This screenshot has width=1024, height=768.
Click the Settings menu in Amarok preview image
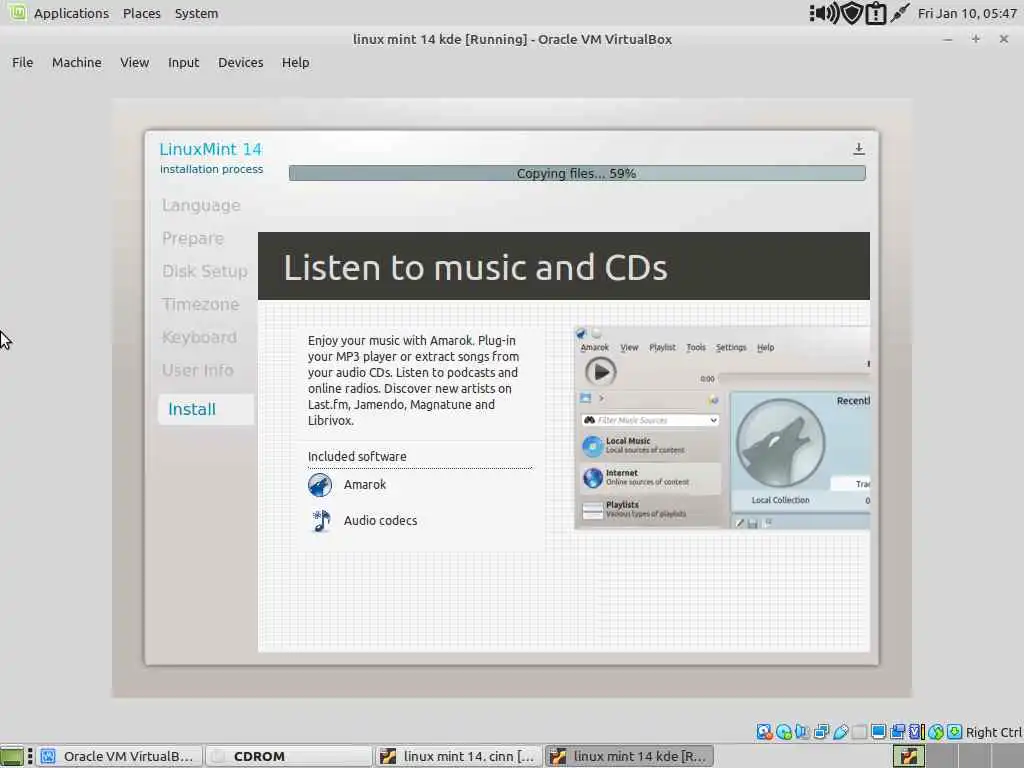731,347
